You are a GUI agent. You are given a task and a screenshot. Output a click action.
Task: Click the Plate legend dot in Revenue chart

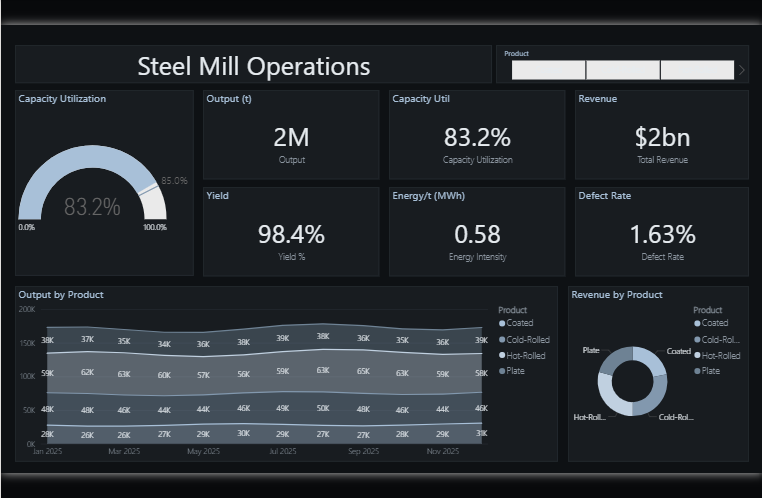click(x=697, y=371)
